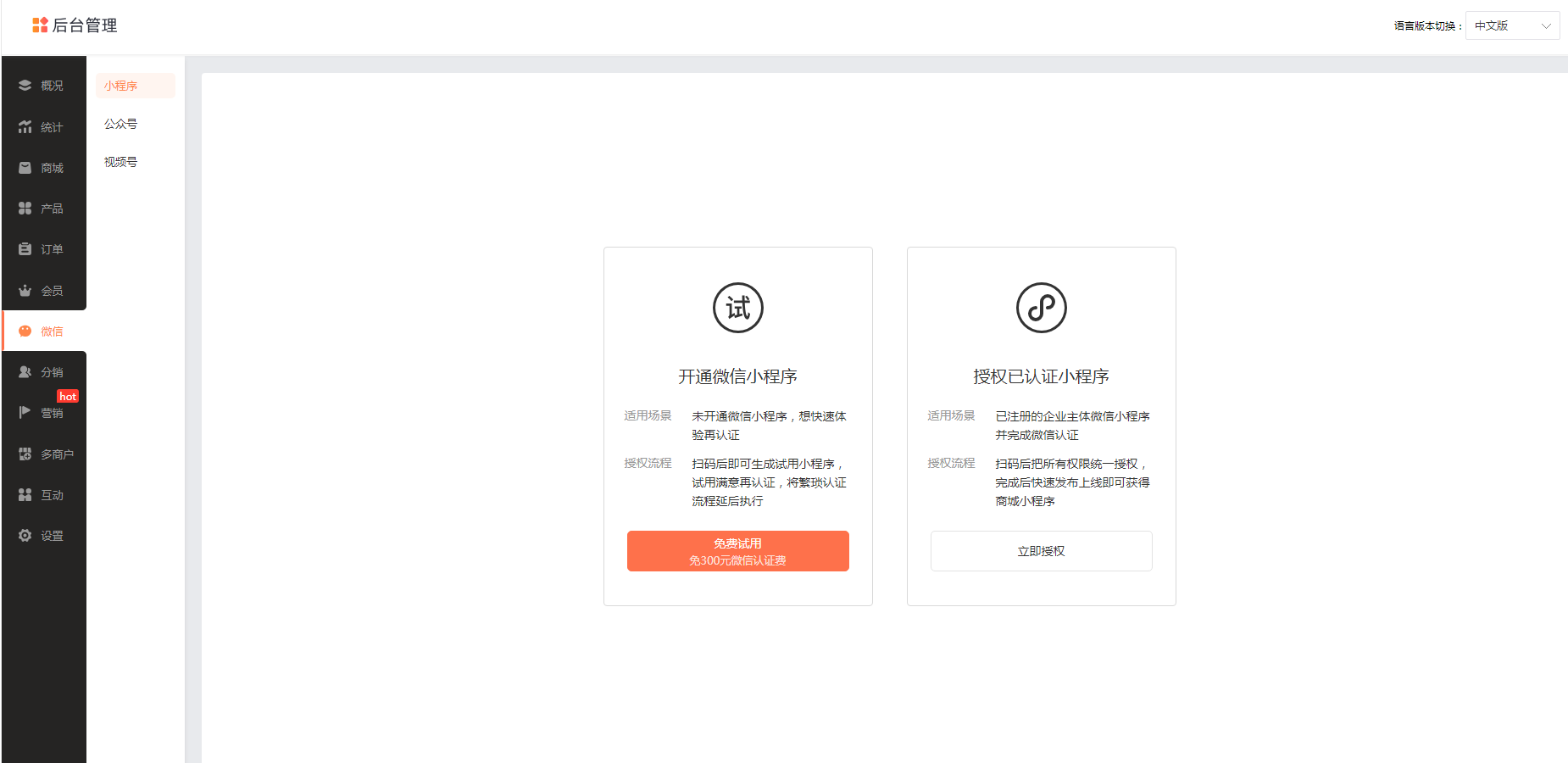Open the 产品 menu label
The width and height of the screenshot is (1568, 763).
[x=52, y=209]
